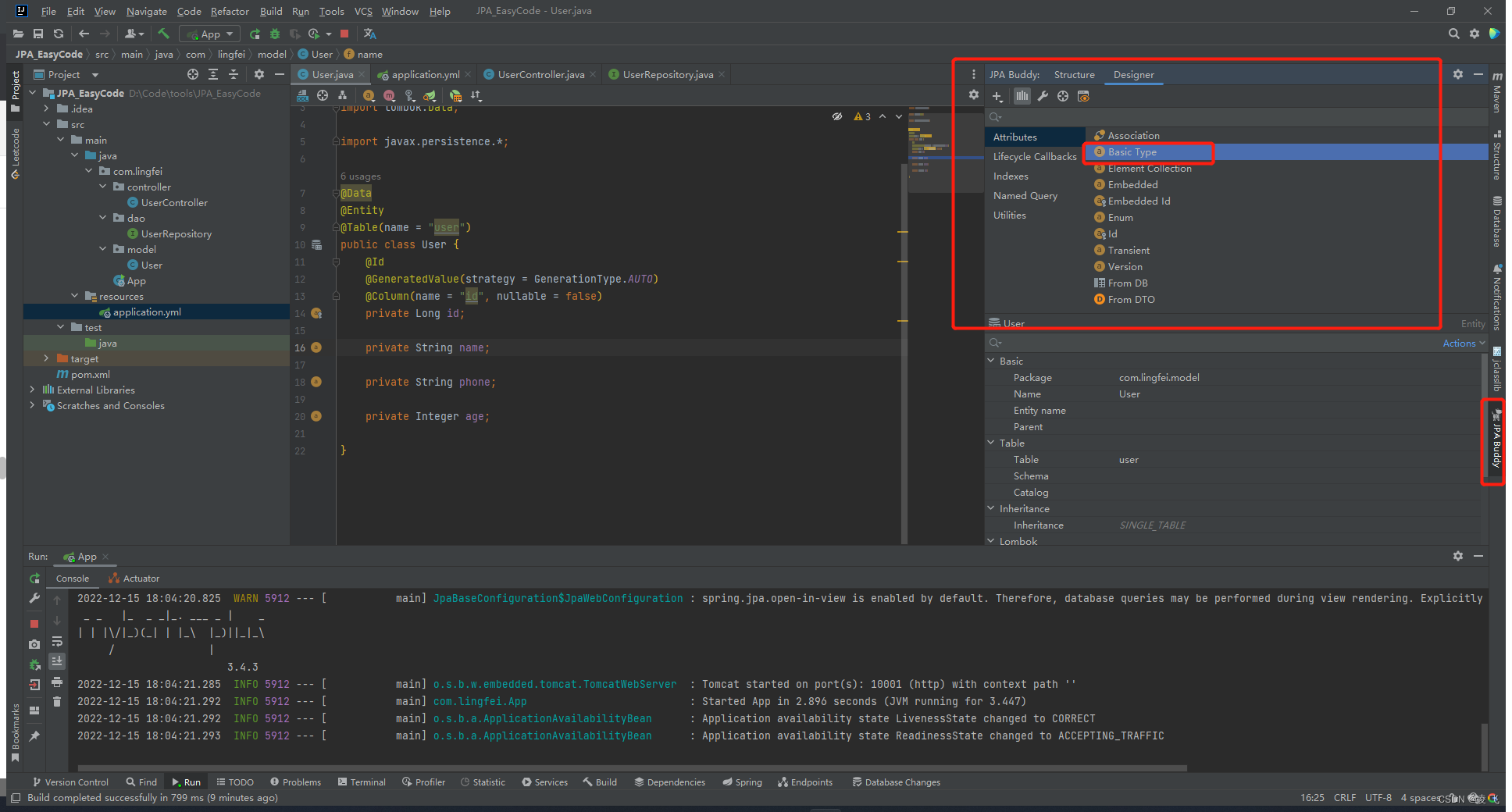The height and width of the screenshot is (812, 1512).
Task: Navigate back with the left arrow icon
Action: pos(84,34)
